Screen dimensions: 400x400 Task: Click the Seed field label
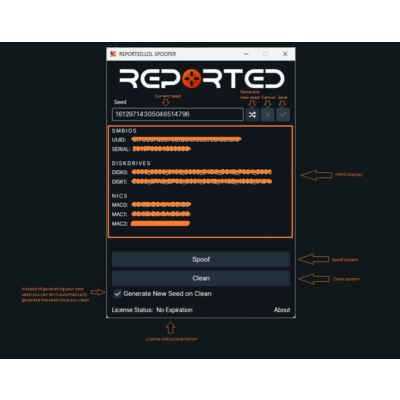pos(120,102)
